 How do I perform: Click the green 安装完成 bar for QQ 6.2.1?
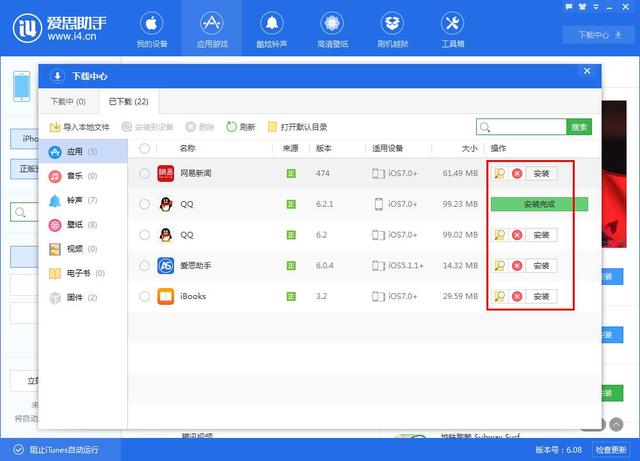coord(539,204)
